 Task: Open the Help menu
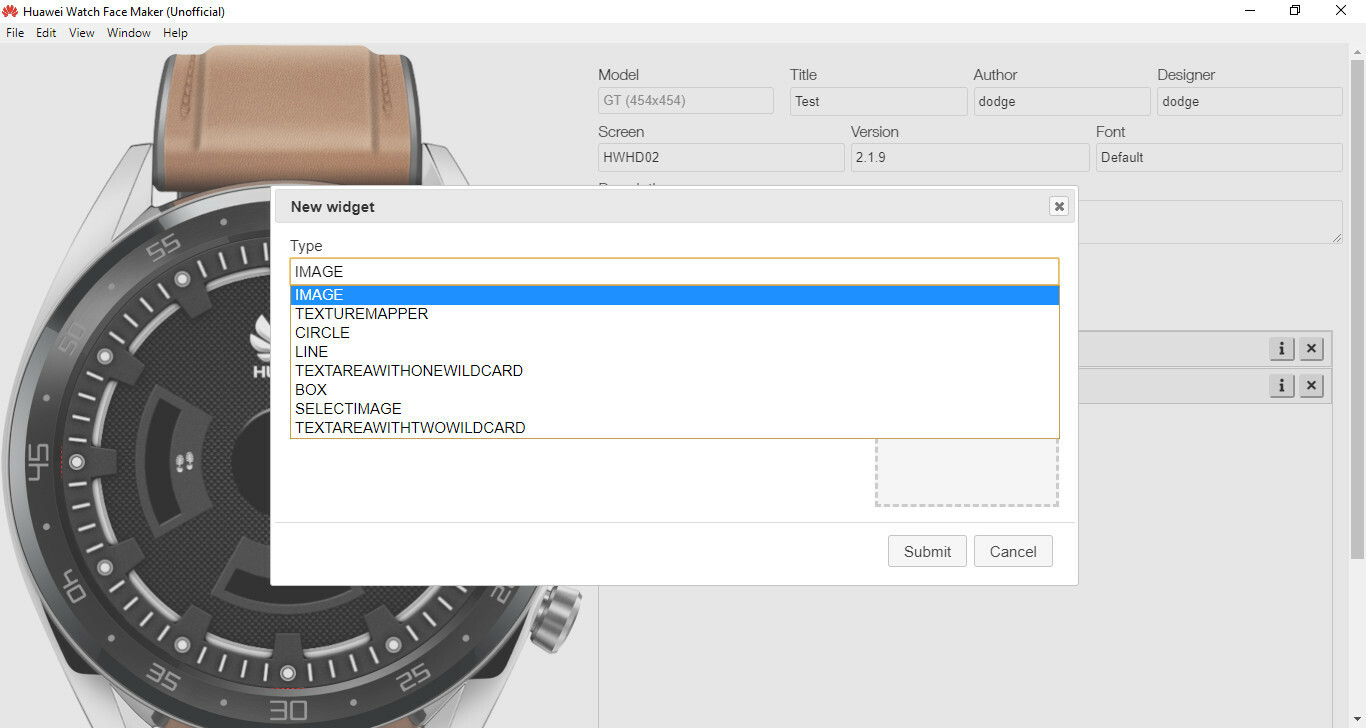(x=175, y=33)
